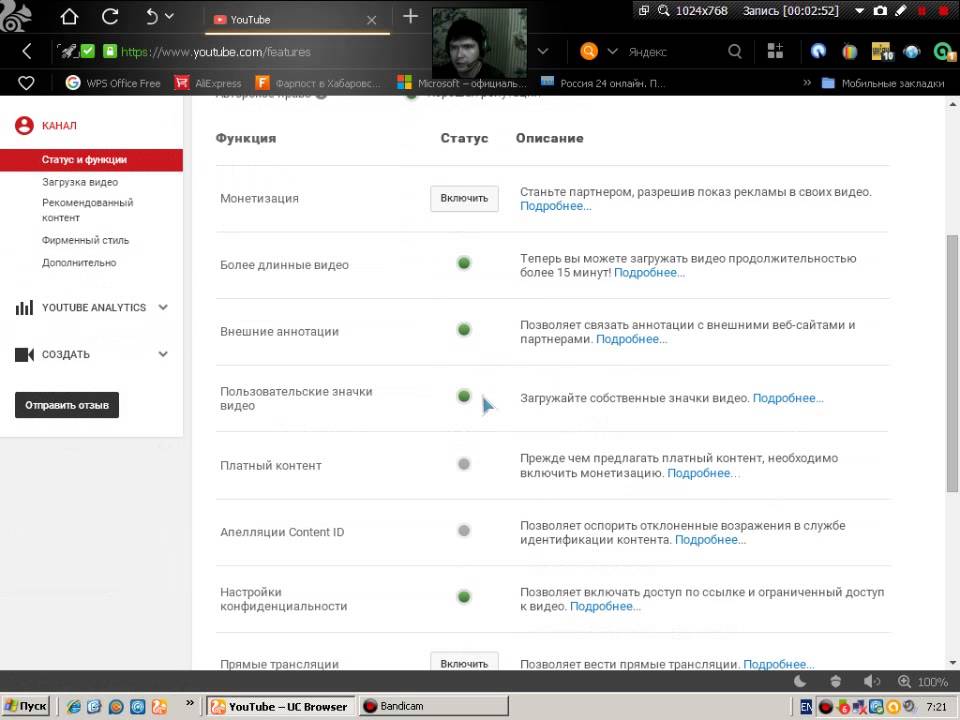This screenshot has height=720, width=960.
Task: Click grey status dot for Платный контент
Action: point(464,464)
